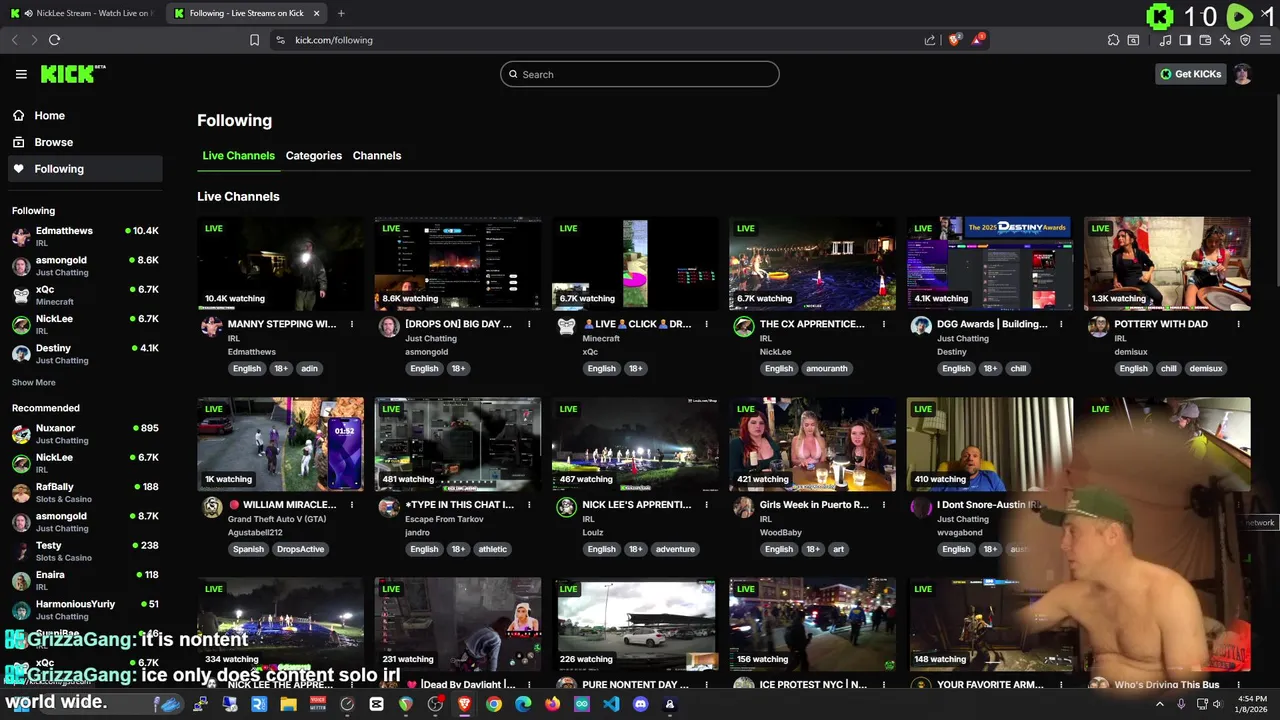Focus the Search field
The width and height of the screenshot is (1280, 720).
point(640,74)
